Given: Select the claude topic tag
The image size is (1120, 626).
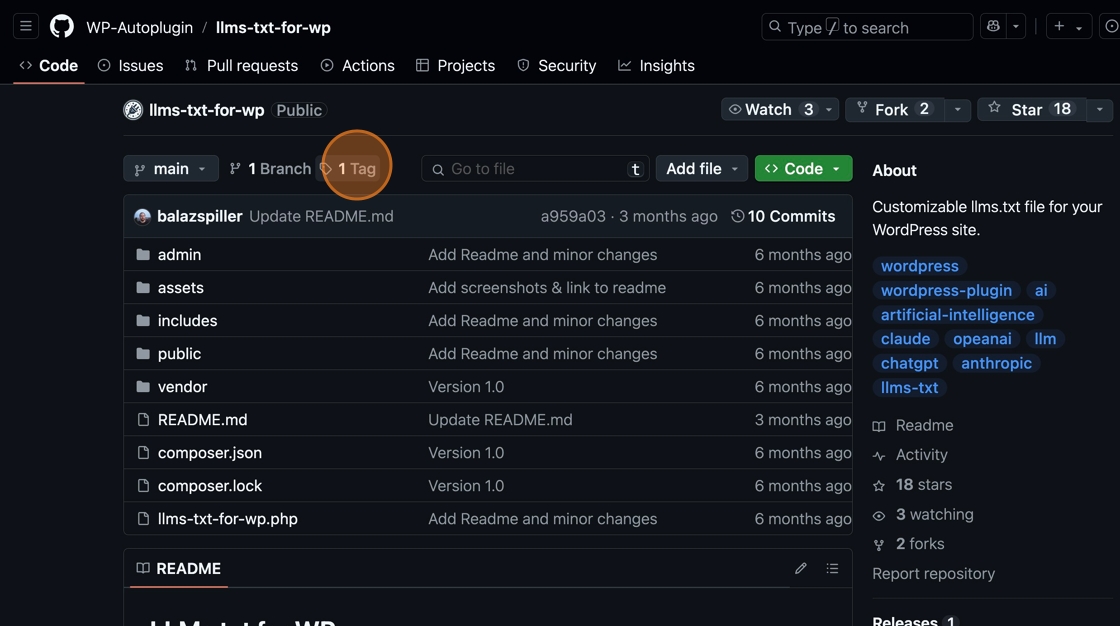Looking at the screenshot, I should pos(905,339).
